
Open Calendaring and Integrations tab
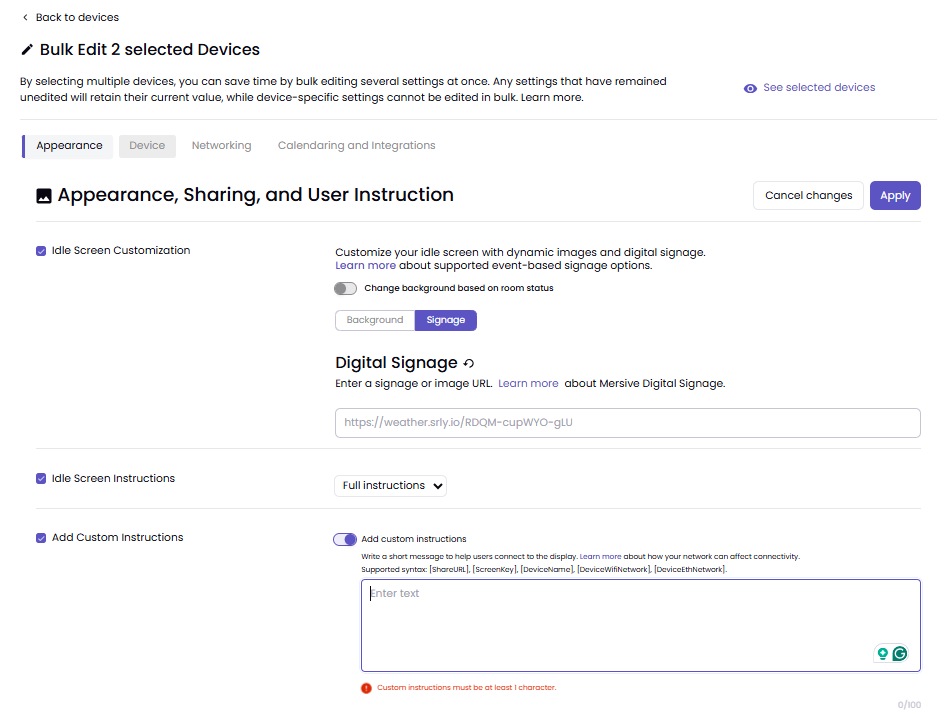pos(356,146)
